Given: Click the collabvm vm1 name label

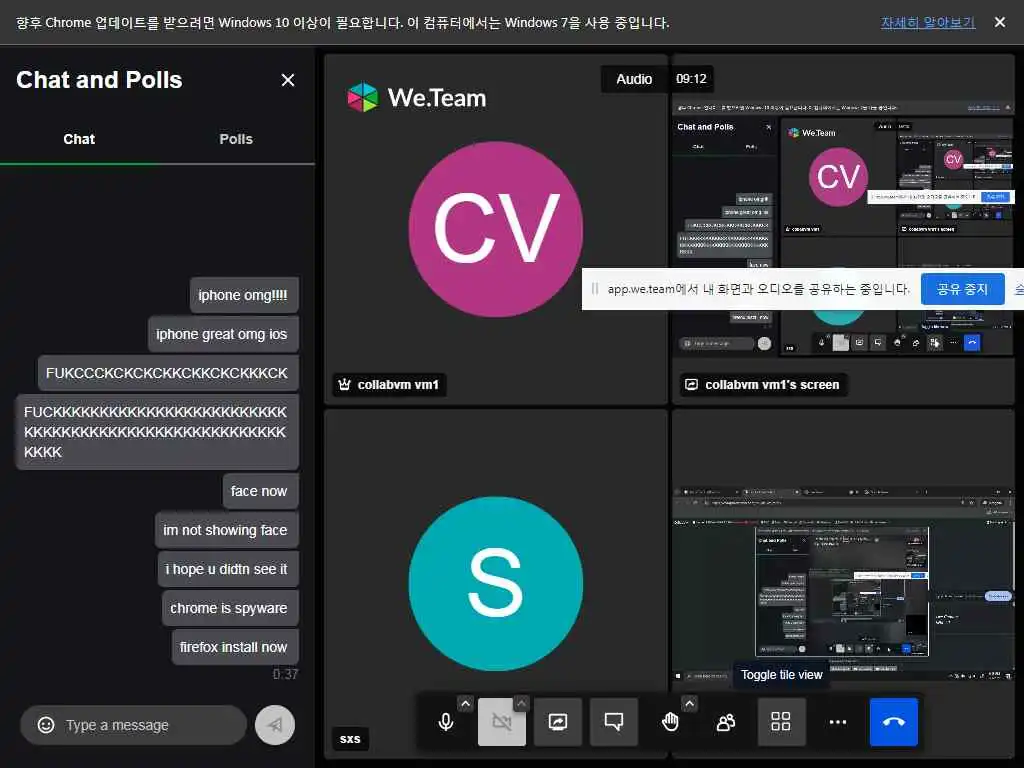Looking at the screenshot, I should pyautogui.click(x=398, y=385).
